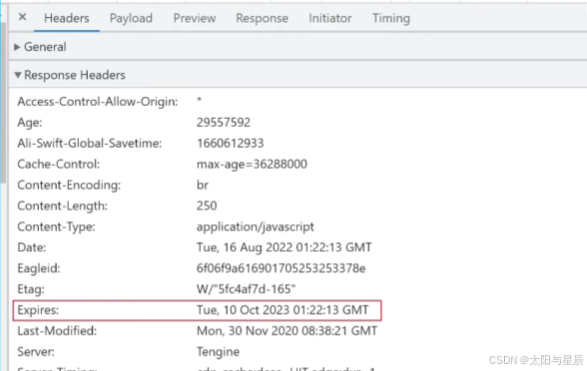Select the max-age=36288000 value
Image resolution: width=587 pixels, height=371 pixels.
tap(252, 164)
